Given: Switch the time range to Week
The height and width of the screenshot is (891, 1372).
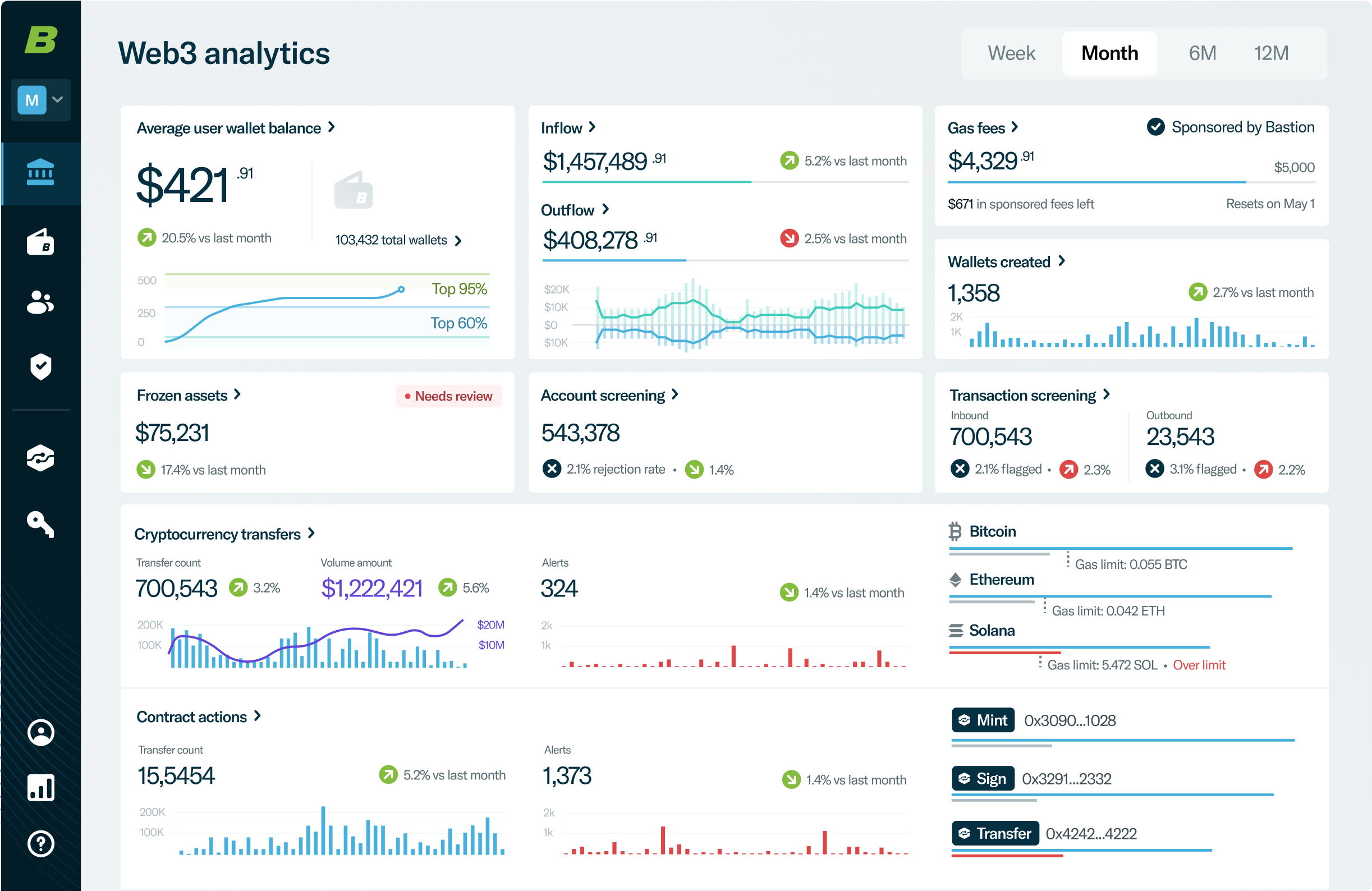Looking at the screenshot, I should pyautogui.click(x=1011, y=53).
